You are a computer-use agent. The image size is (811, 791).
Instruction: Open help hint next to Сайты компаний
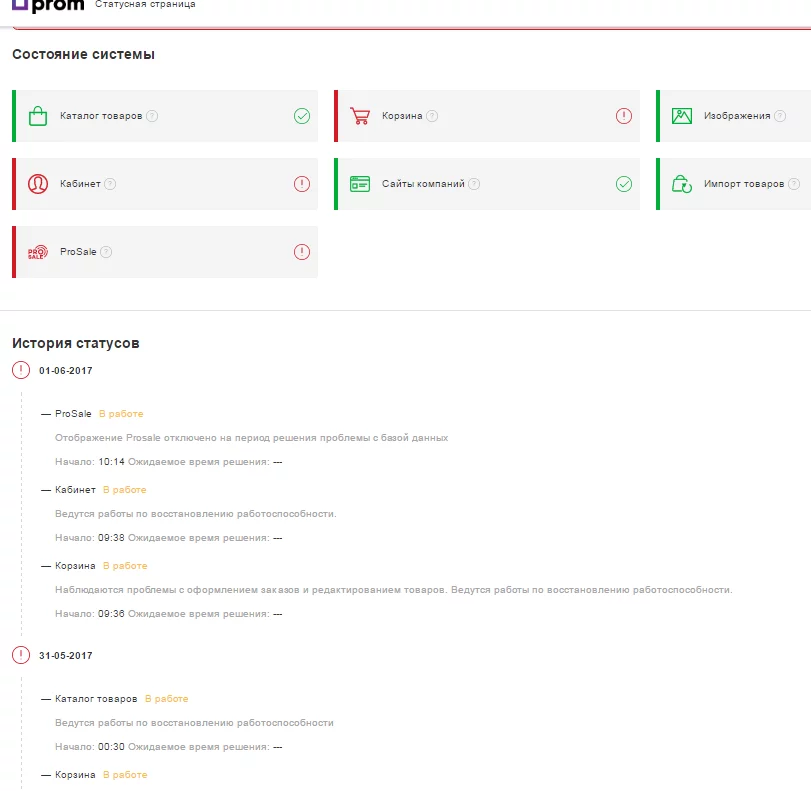pos(474,184)
